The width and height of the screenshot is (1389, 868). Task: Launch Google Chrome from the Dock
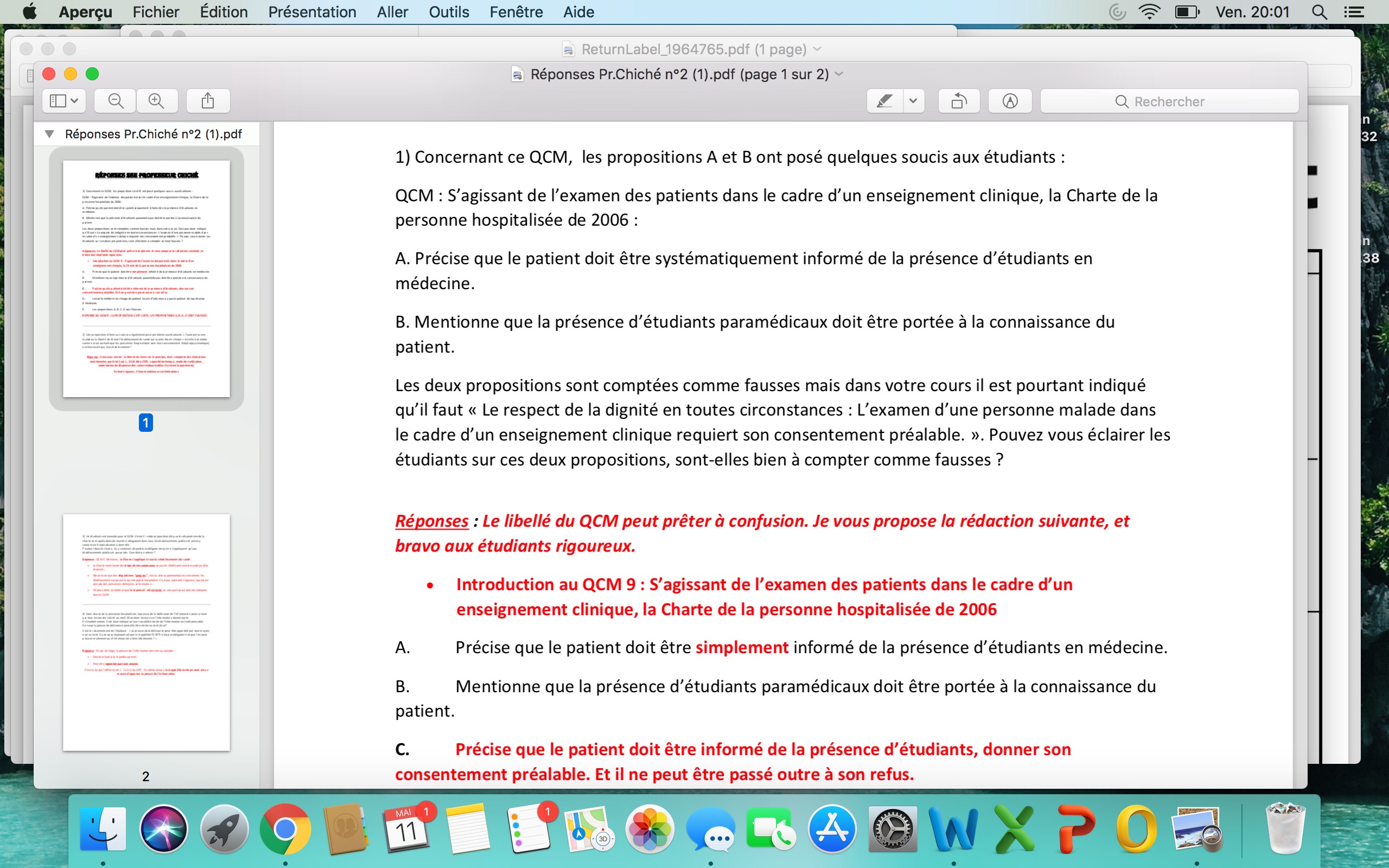click(x=285, y=829)
